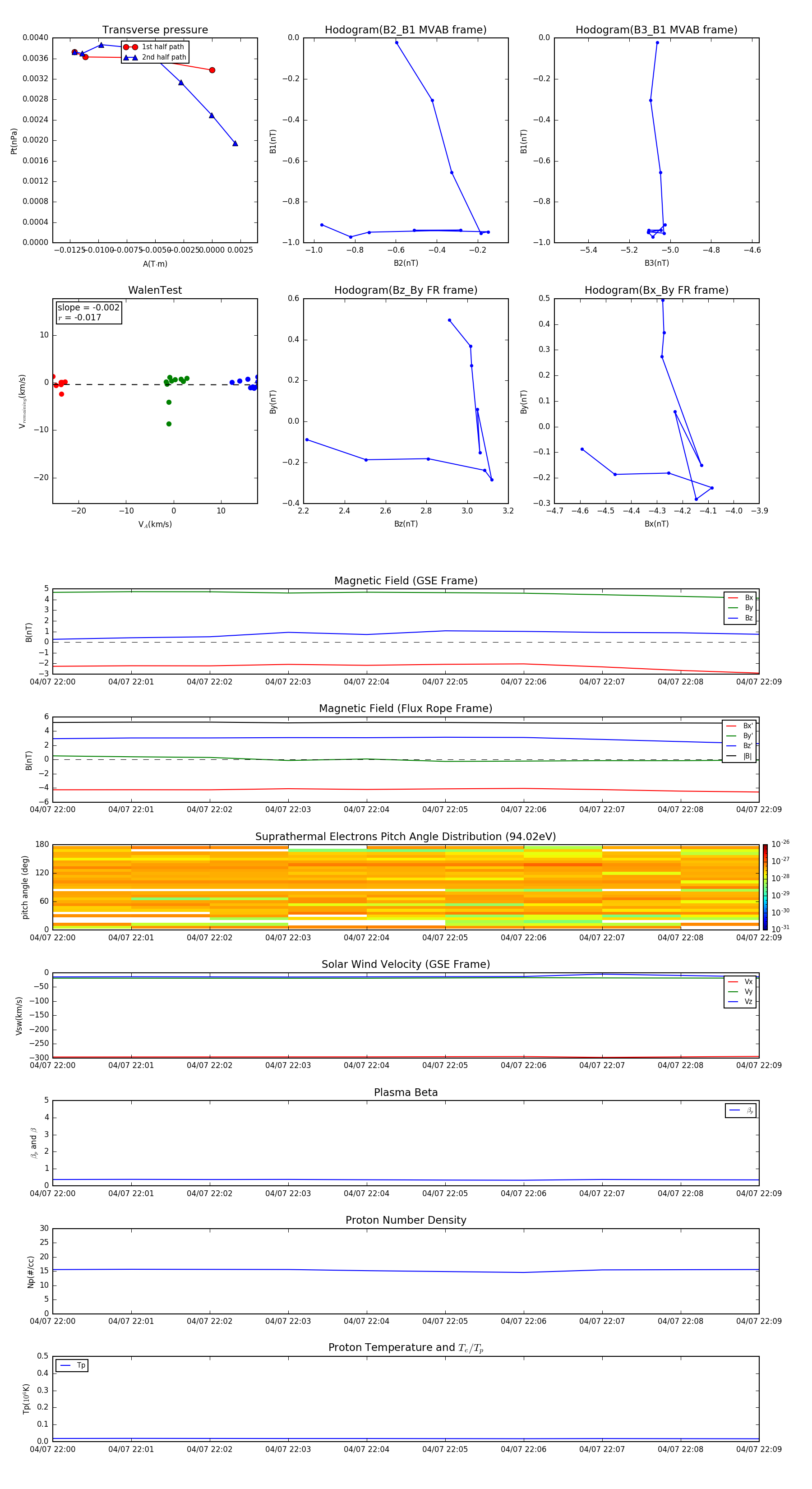
Task: Click the 'B3(nT)' x-axis label
Action: click(656, 263)
